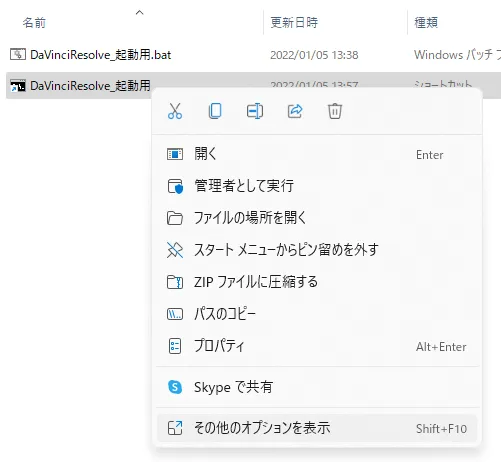Image resolution: width=501 pixels, height=462 pixels.
Task: Click the batch file icon beside DaVinciResolve_起動用.bat
Action: (18, 54)
